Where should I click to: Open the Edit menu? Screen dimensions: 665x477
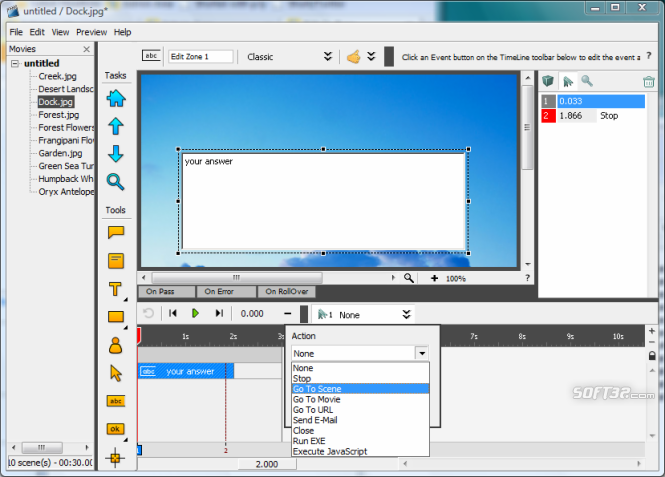coord(37,32)
